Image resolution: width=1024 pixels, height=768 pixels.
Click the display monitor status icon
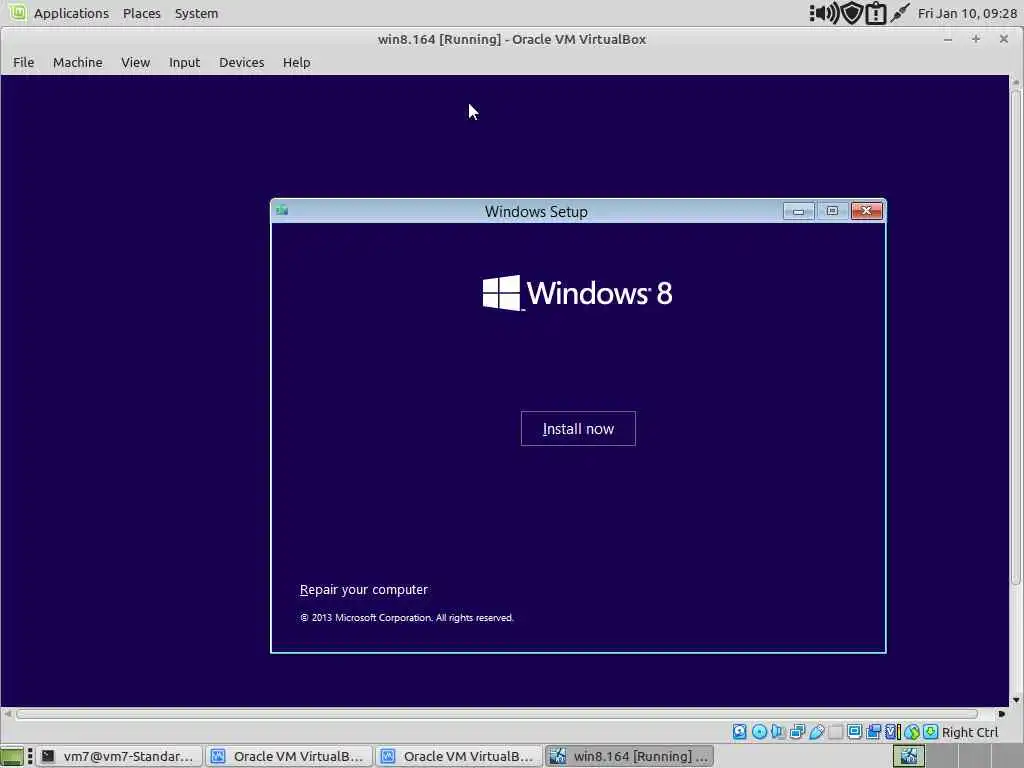click(854, 731)
